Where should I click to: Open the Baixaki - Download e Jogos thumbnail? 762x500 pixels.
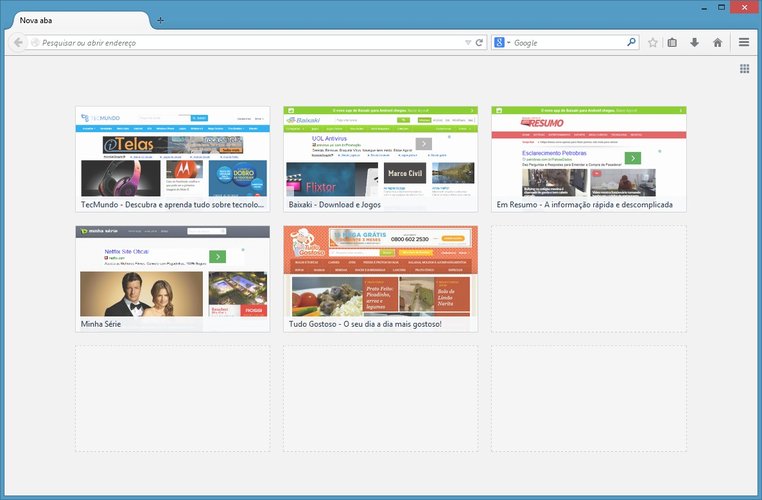381,159
